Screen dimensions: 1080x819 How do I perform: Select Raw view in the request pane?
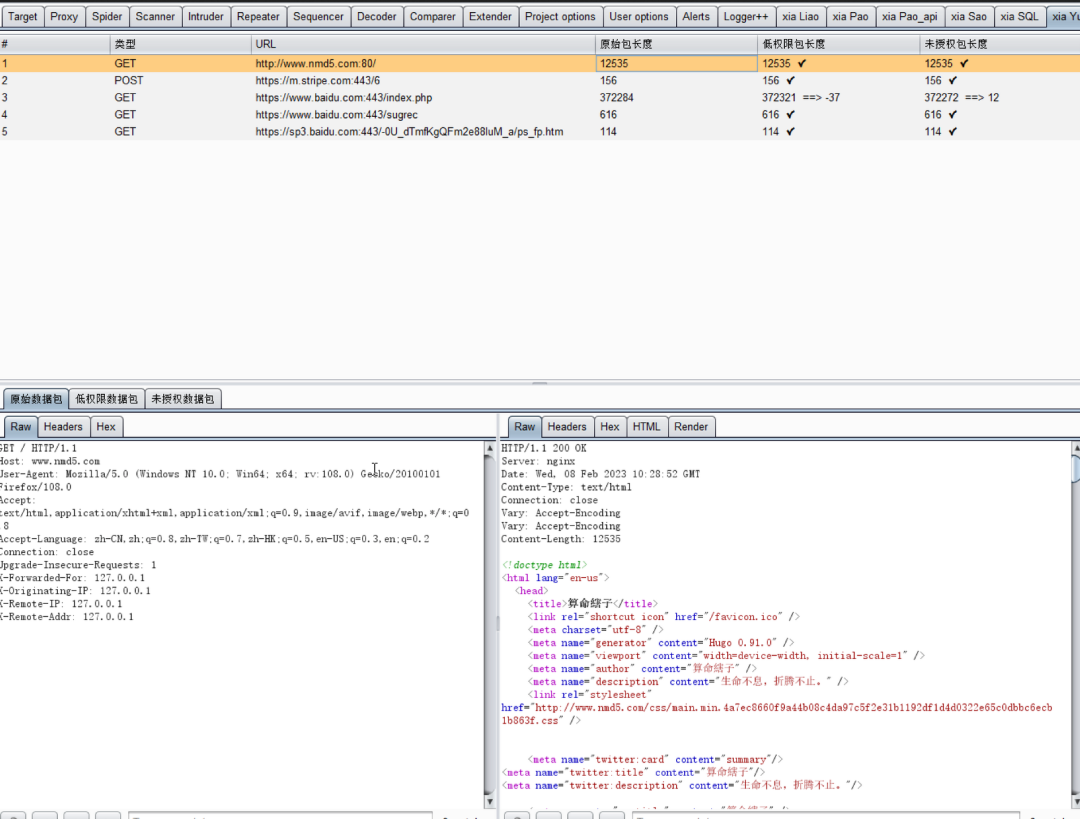[x=21, y=427]
